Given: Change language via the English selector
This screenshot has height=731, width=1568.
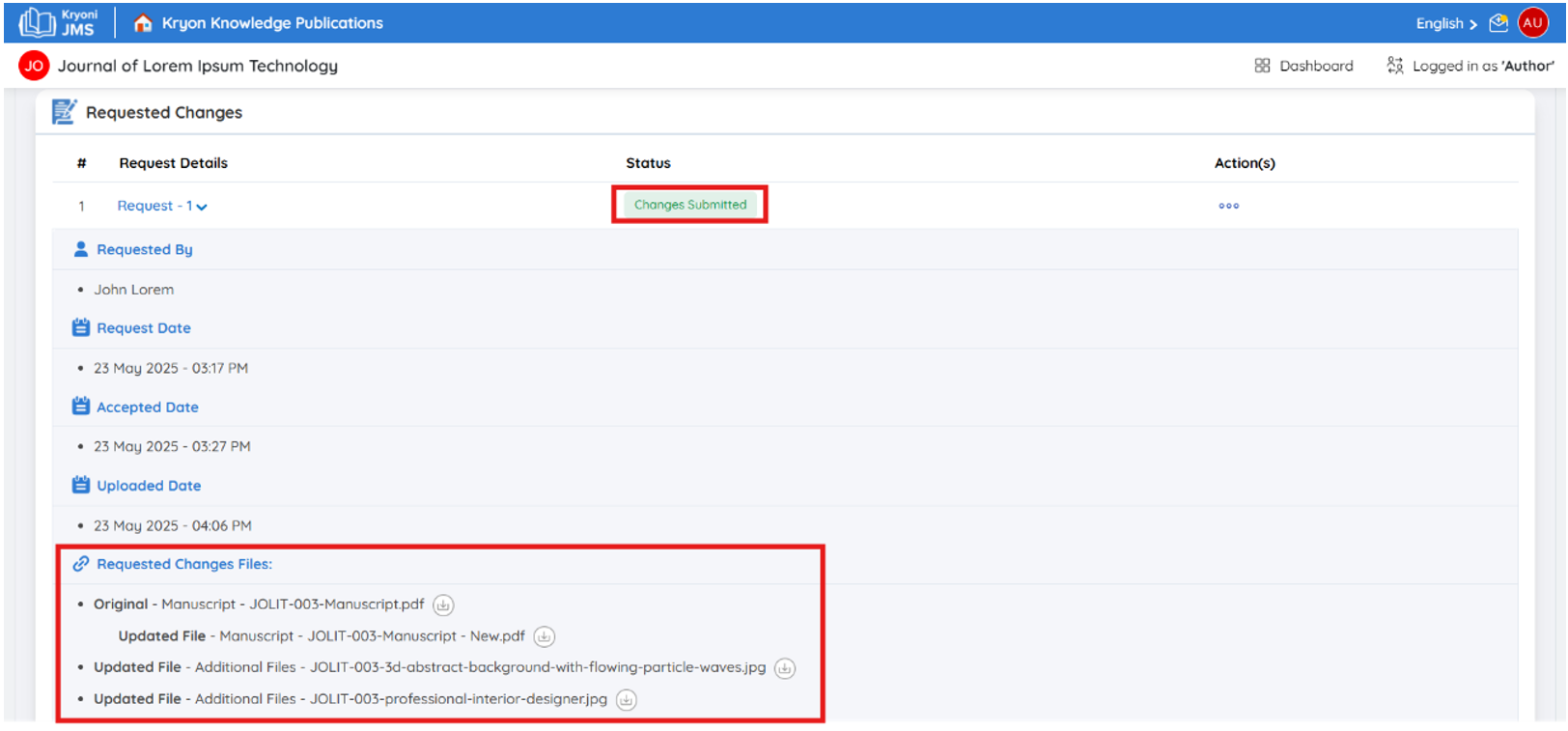Looking at the screenshot, I should click(x=1446, y=23).
